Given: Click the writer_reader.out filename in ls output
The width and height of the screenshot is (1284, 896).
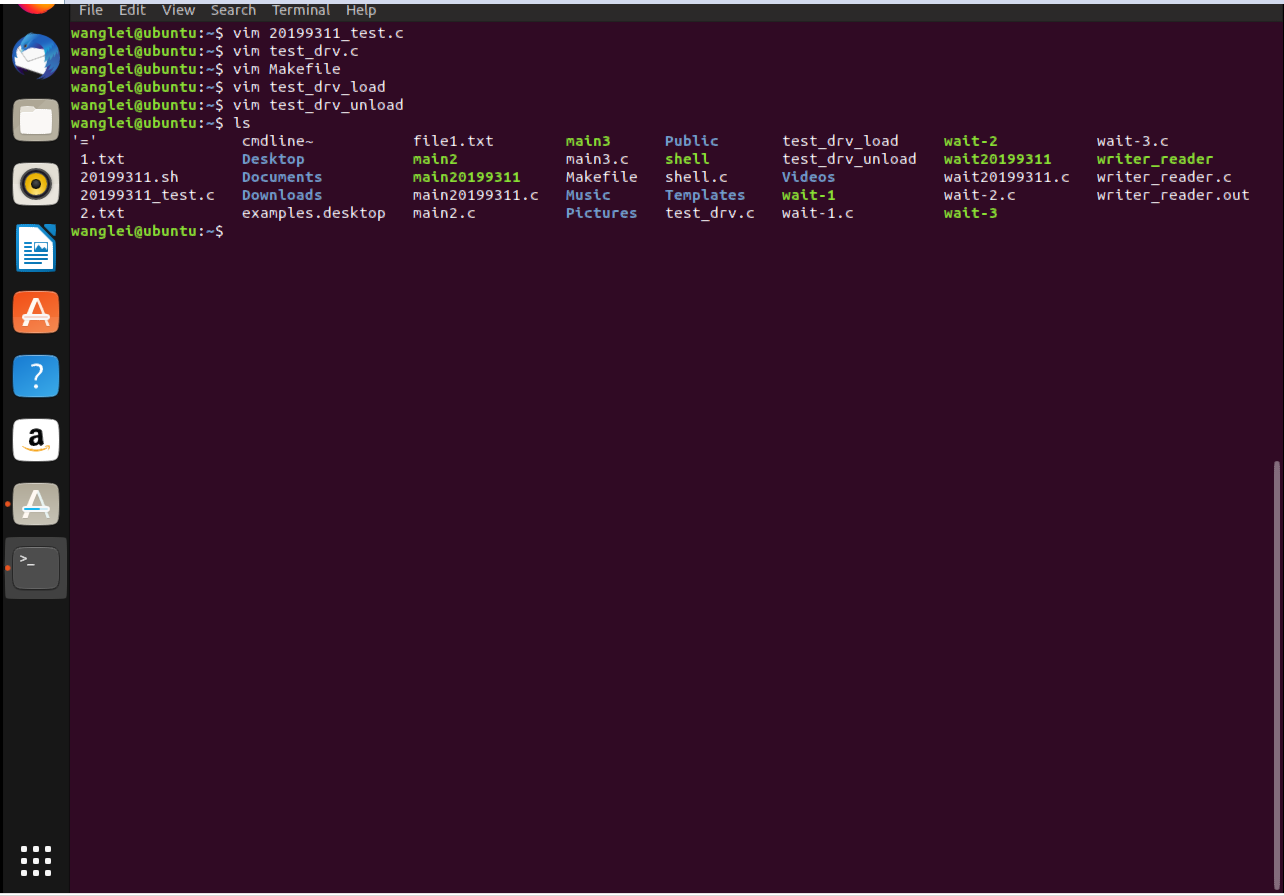Looking at the screenshot, I should (x=1172, y=195).
